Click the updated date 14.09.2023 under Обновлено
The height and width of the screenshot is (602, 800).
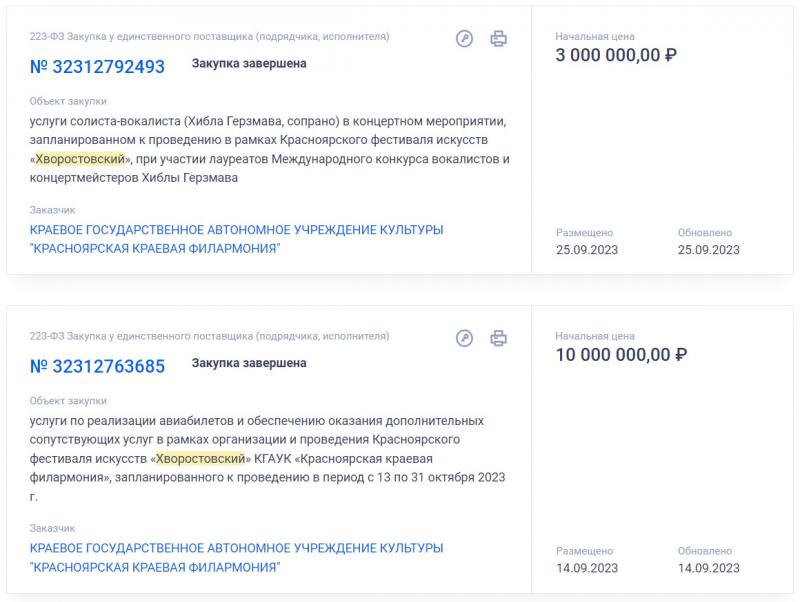tap(708, 568)
